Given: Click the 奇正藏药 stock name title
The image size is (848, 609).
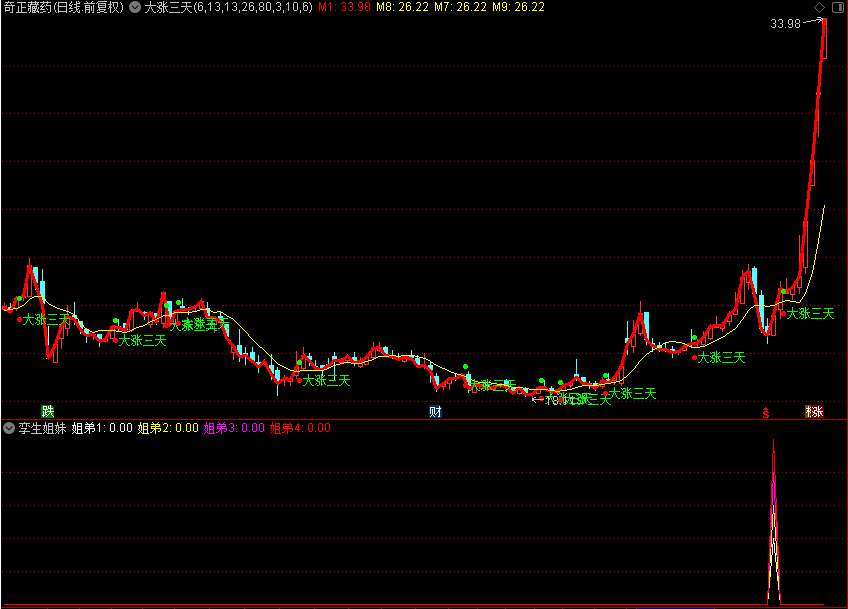Looking at the screenshot, I should [26, 7].
